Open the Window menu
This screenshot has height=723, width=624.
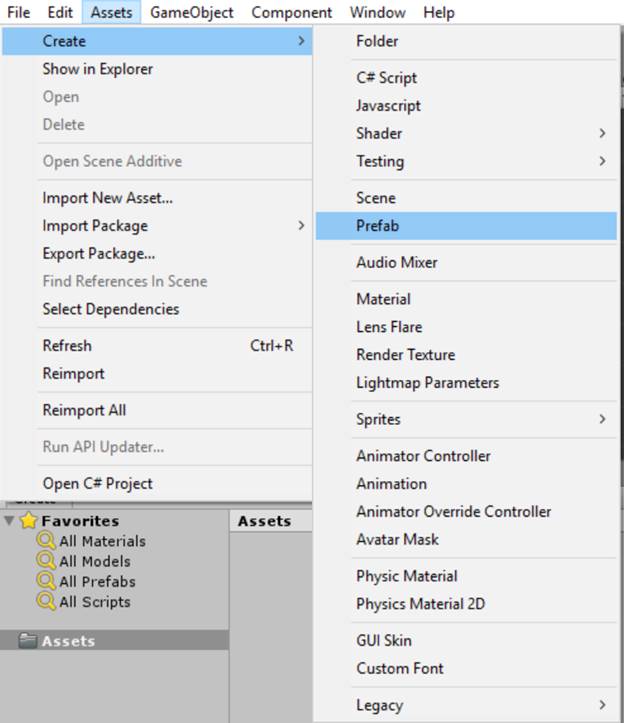[x=377, y=13]
